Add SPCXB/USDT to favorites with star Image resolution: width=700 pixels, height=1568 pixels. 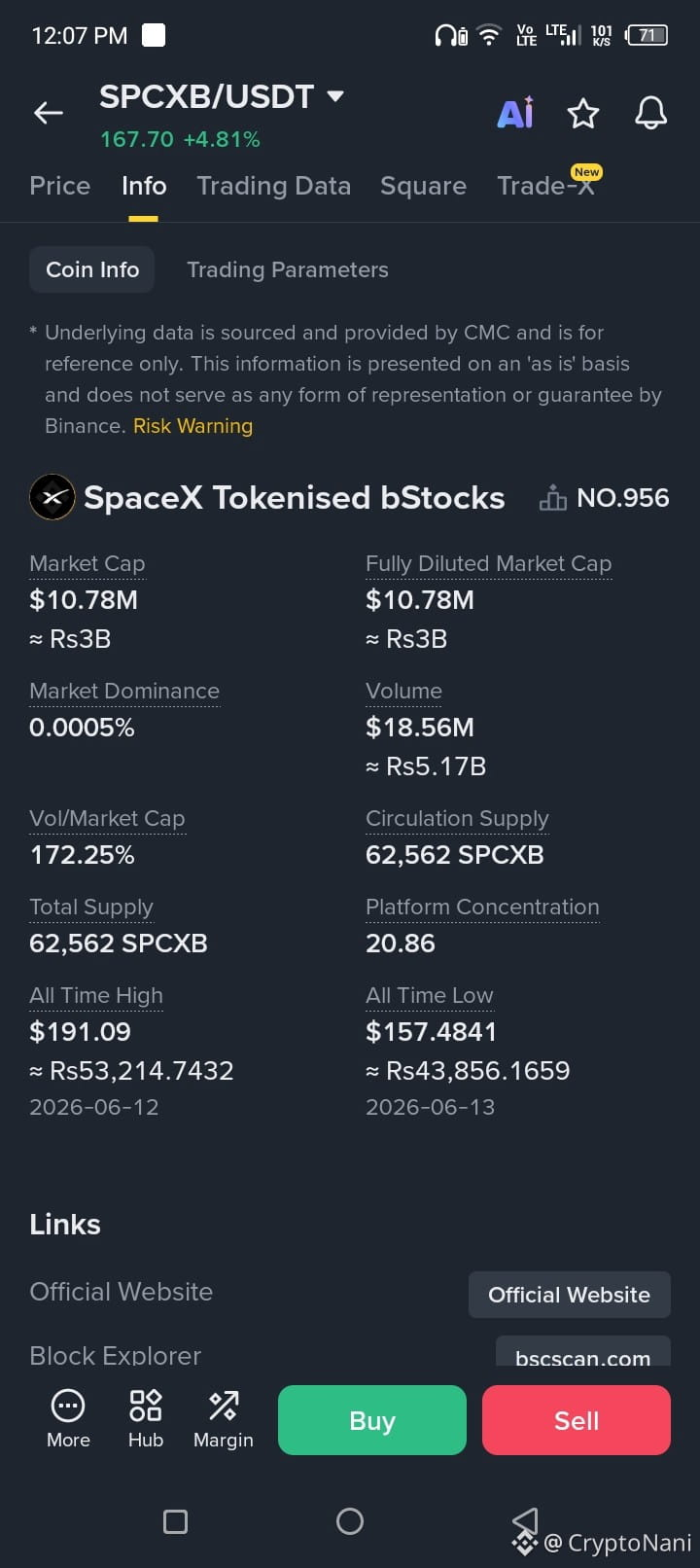pos(583,114)
